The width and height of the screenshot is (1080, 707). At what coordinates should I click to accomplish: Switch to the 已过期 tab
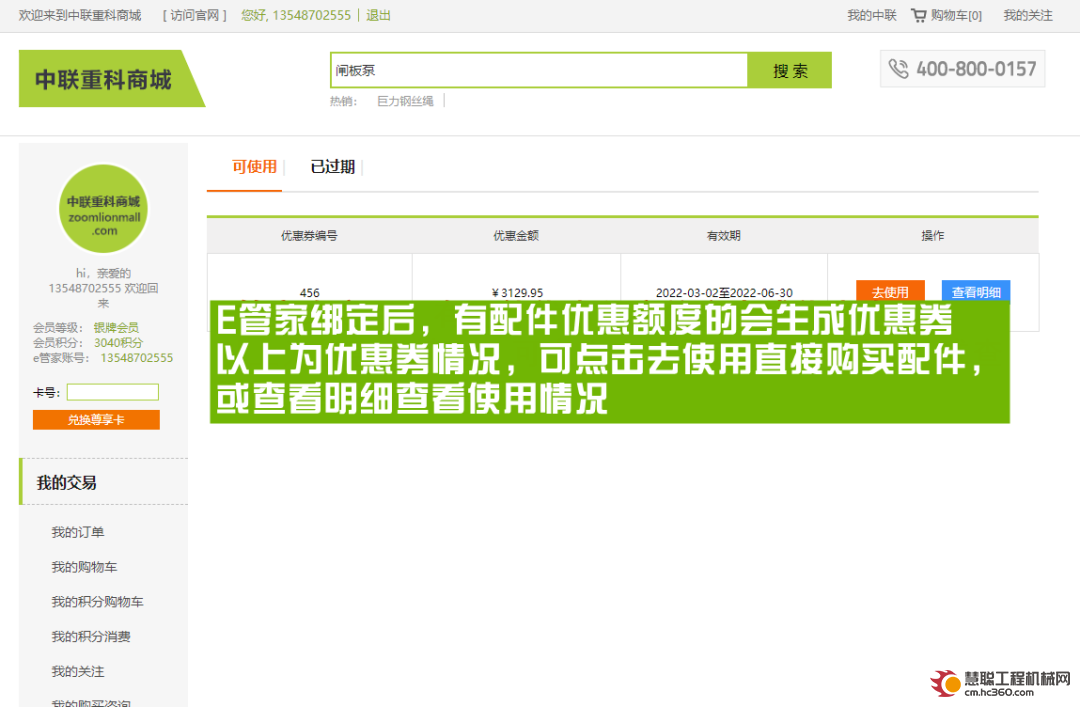pos(333,167)
